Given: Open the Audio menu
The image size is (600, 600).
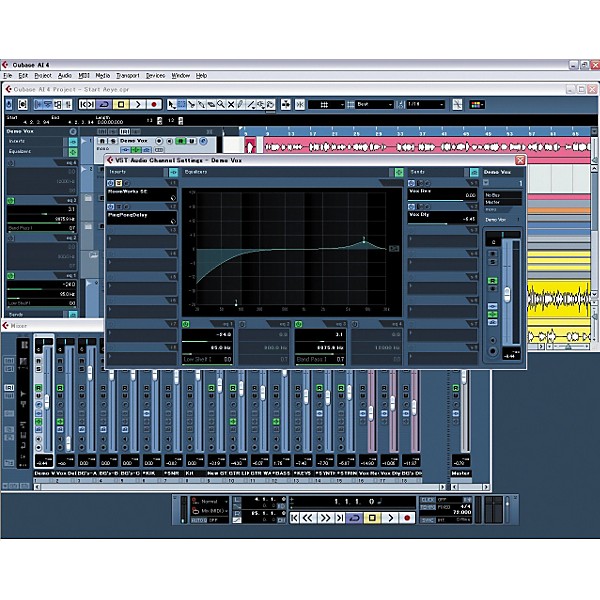Looking at the screenshot, I should (x=65, y=76).
